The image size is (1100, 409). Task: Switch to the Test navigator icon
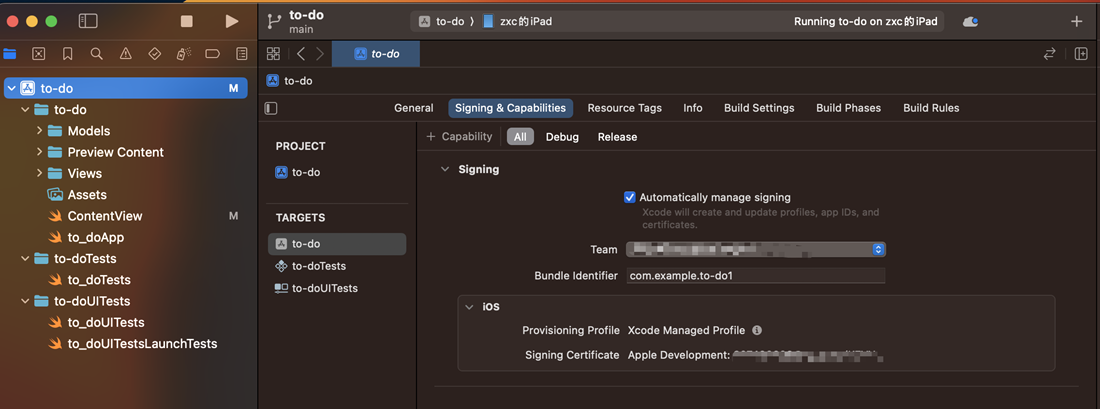(154, 54)
